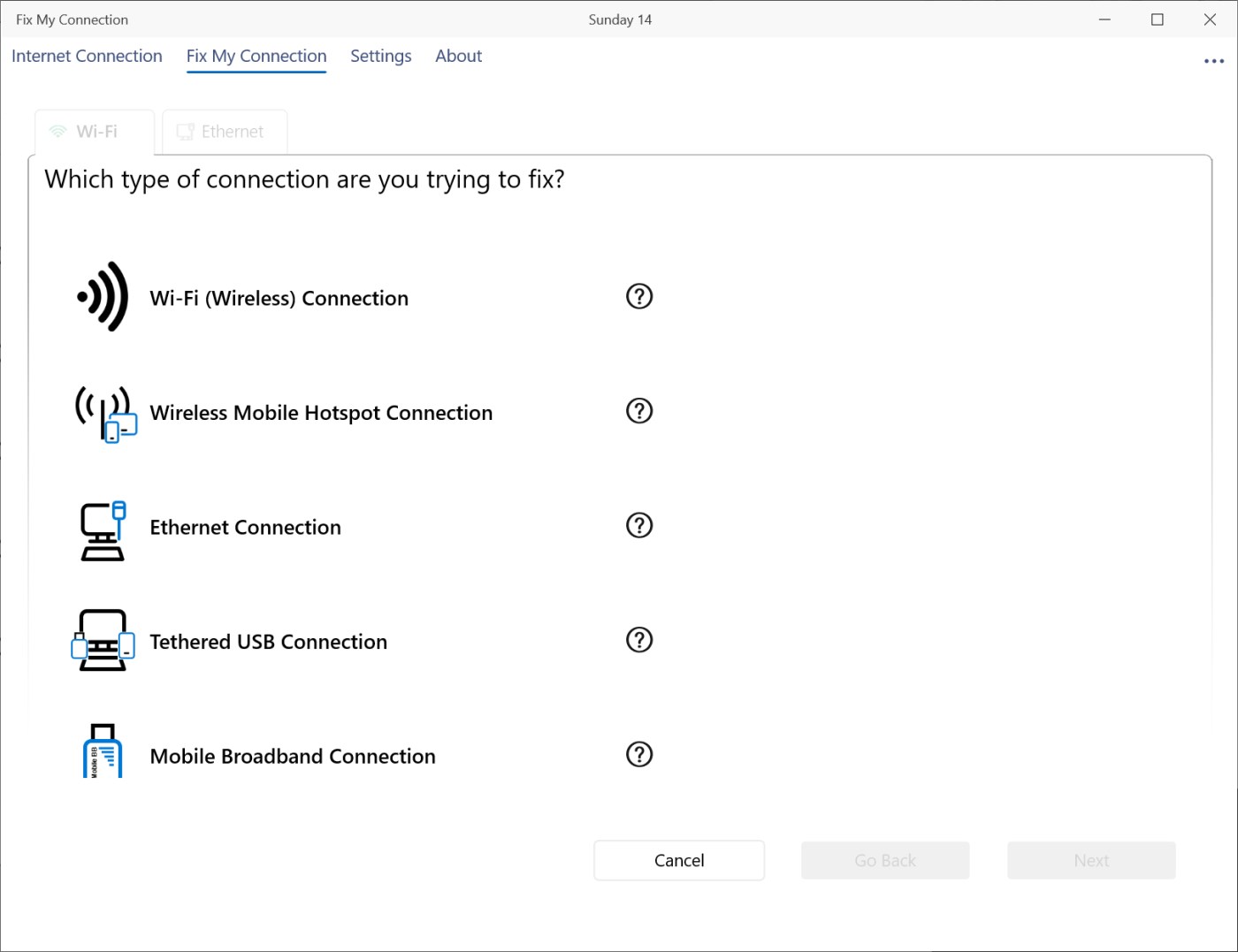
Task: Click the mobile hotspot antenna icon
Action: pos(105,413)
